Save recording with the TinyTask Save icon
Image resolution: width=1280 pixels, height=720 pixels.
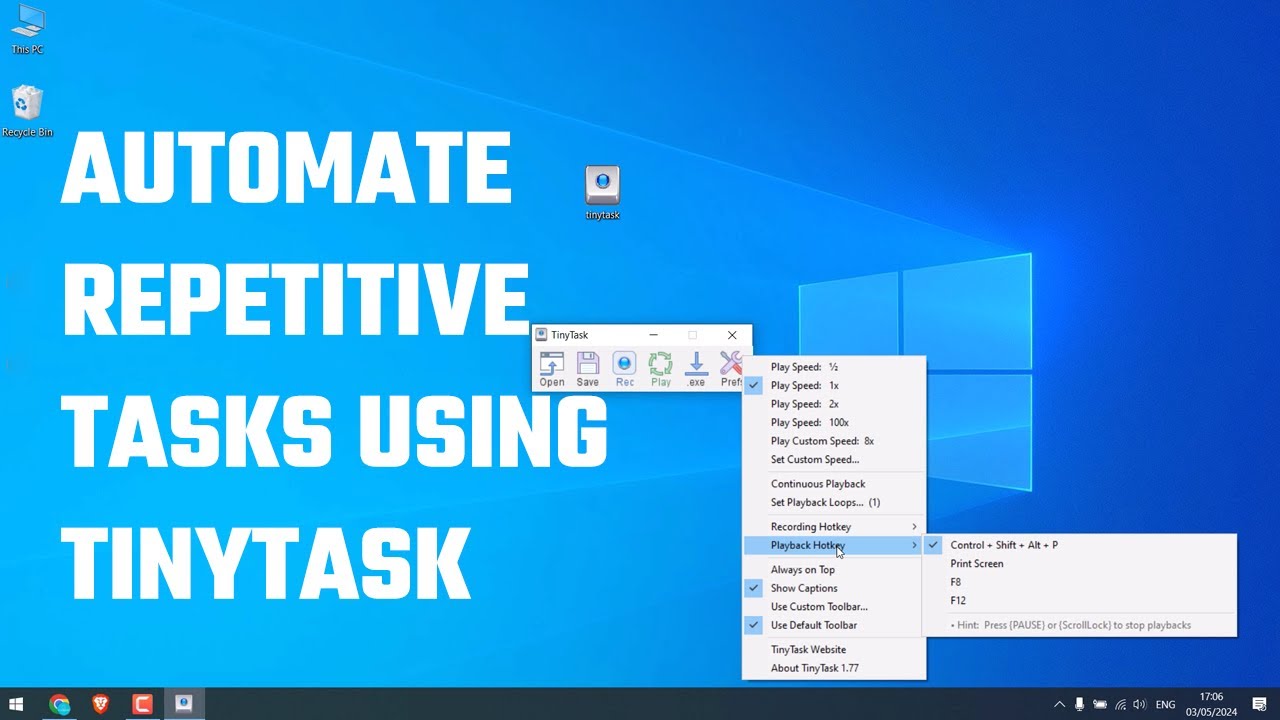coord(588,368)
